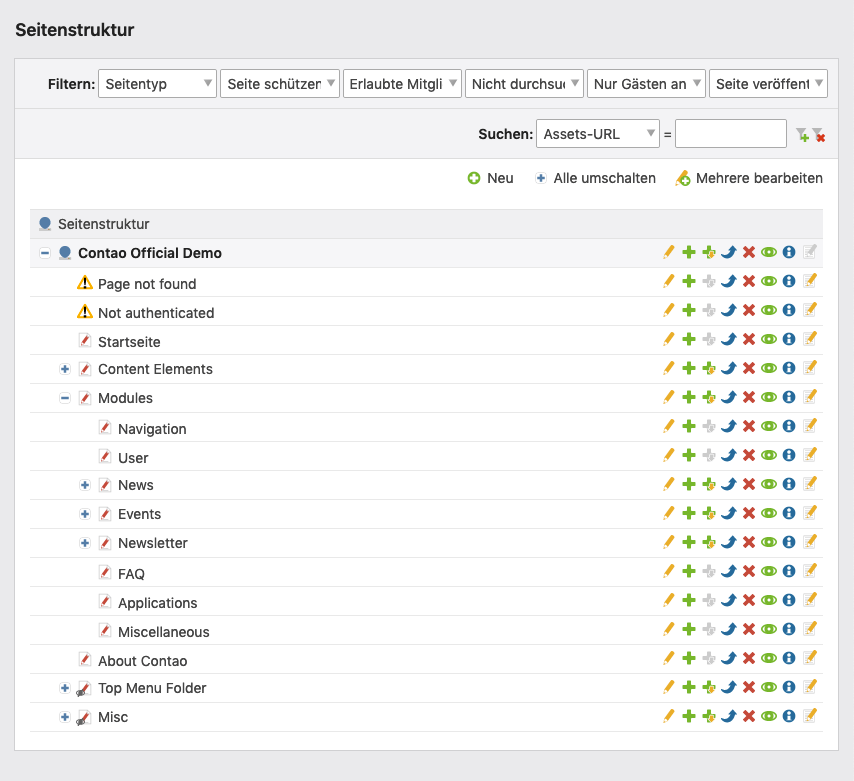The image size is (854, 781).
Task: Delete the Misc page
Action: 749,716
